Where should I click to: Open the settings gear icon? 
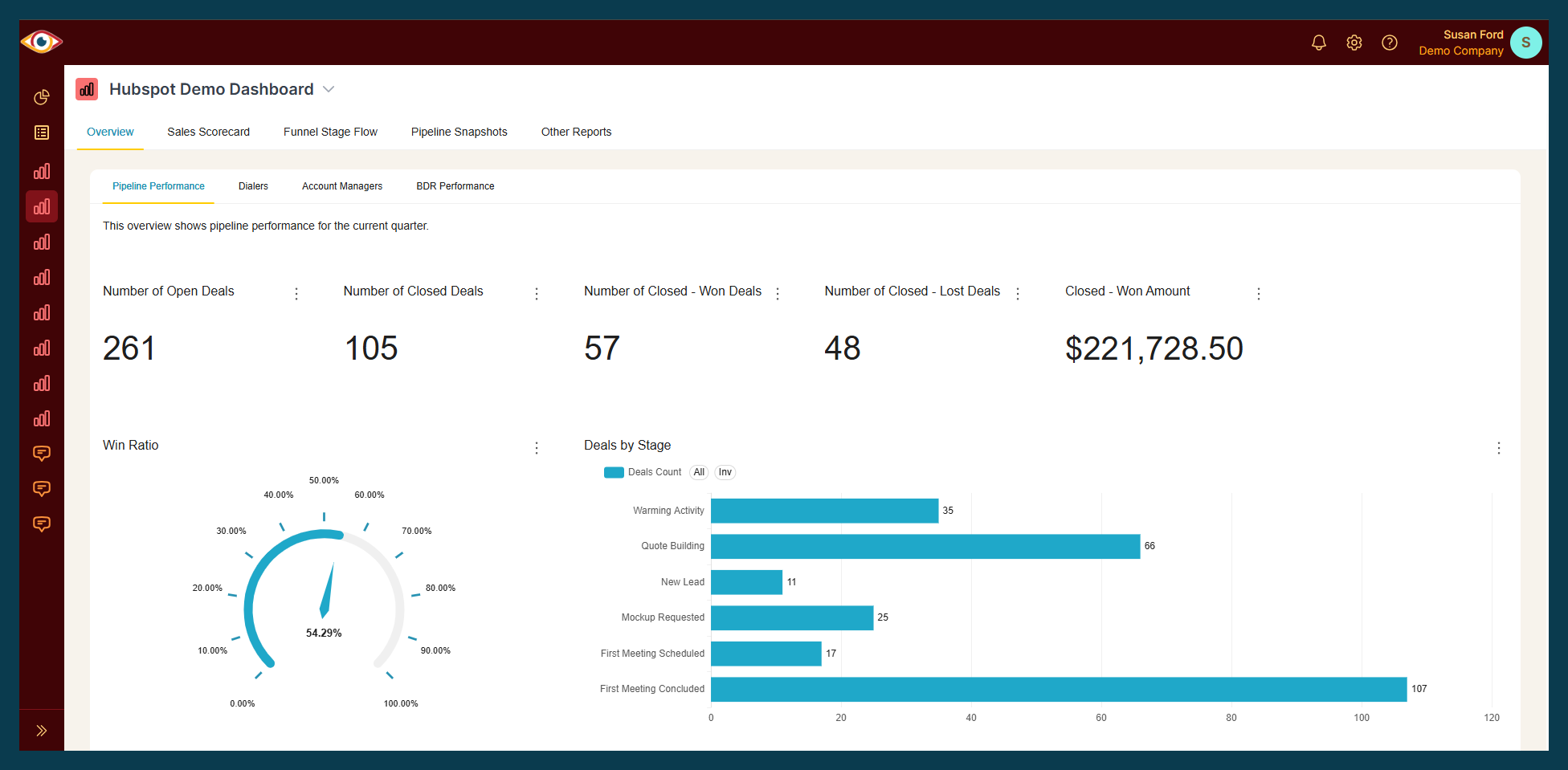pos(1354,43)
